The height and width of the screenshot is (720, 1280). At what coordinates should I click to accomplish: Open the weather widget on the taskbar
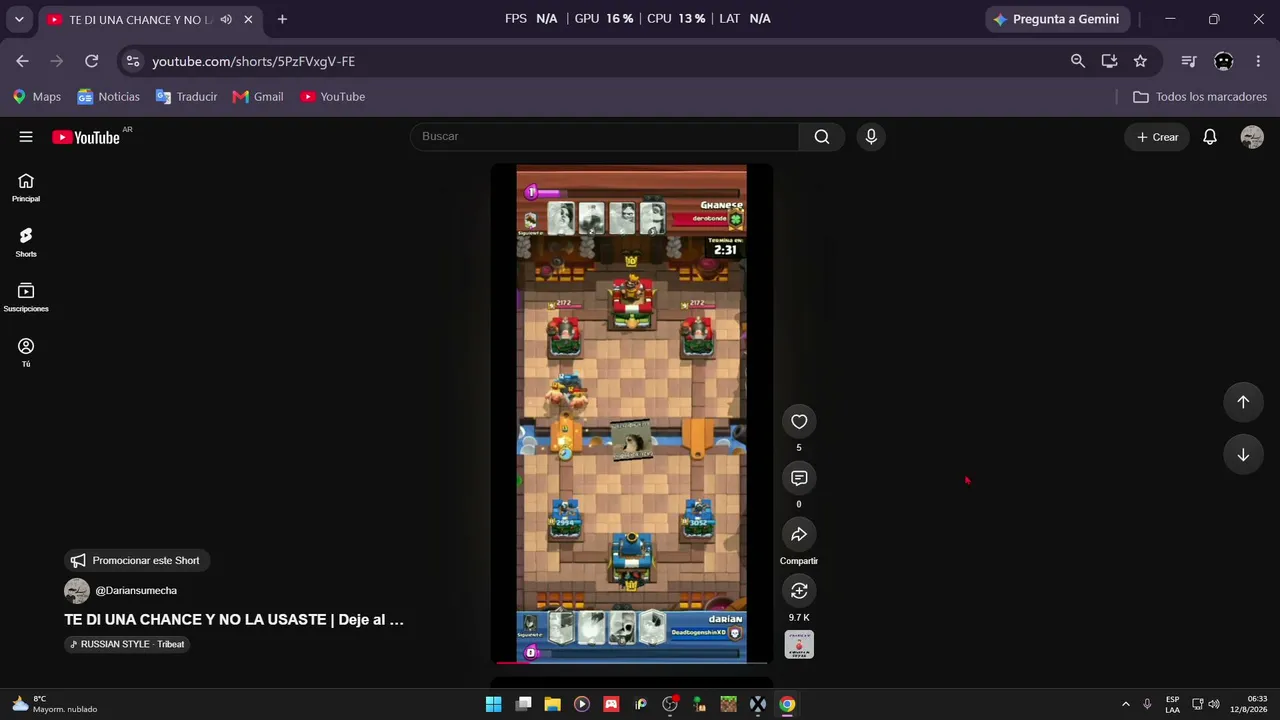point(56,704)
